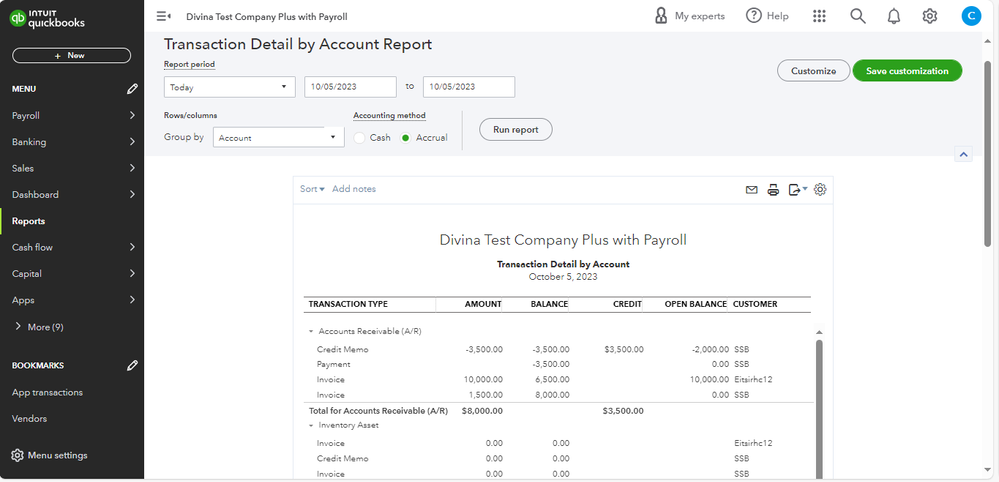
Task: Select the Accrual accounting method
Action: 405,138
